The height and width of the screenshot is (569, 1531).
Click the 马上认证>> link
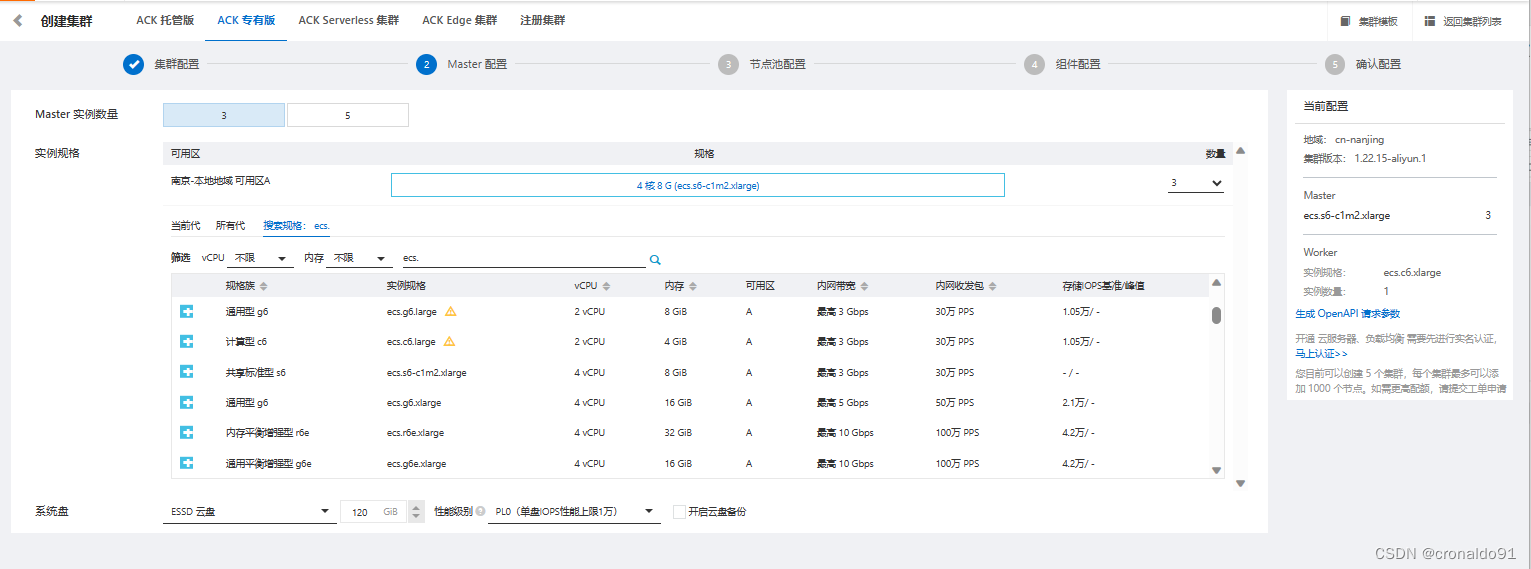point(1321,353)
